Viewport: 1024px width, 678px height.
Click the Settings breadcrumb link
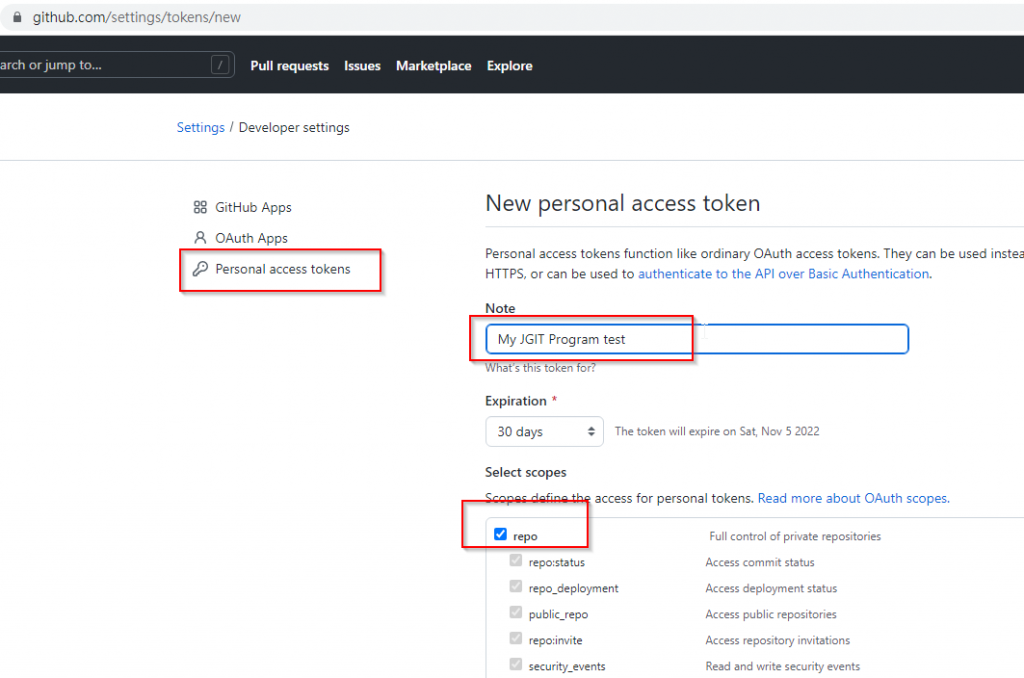(200, 127)
